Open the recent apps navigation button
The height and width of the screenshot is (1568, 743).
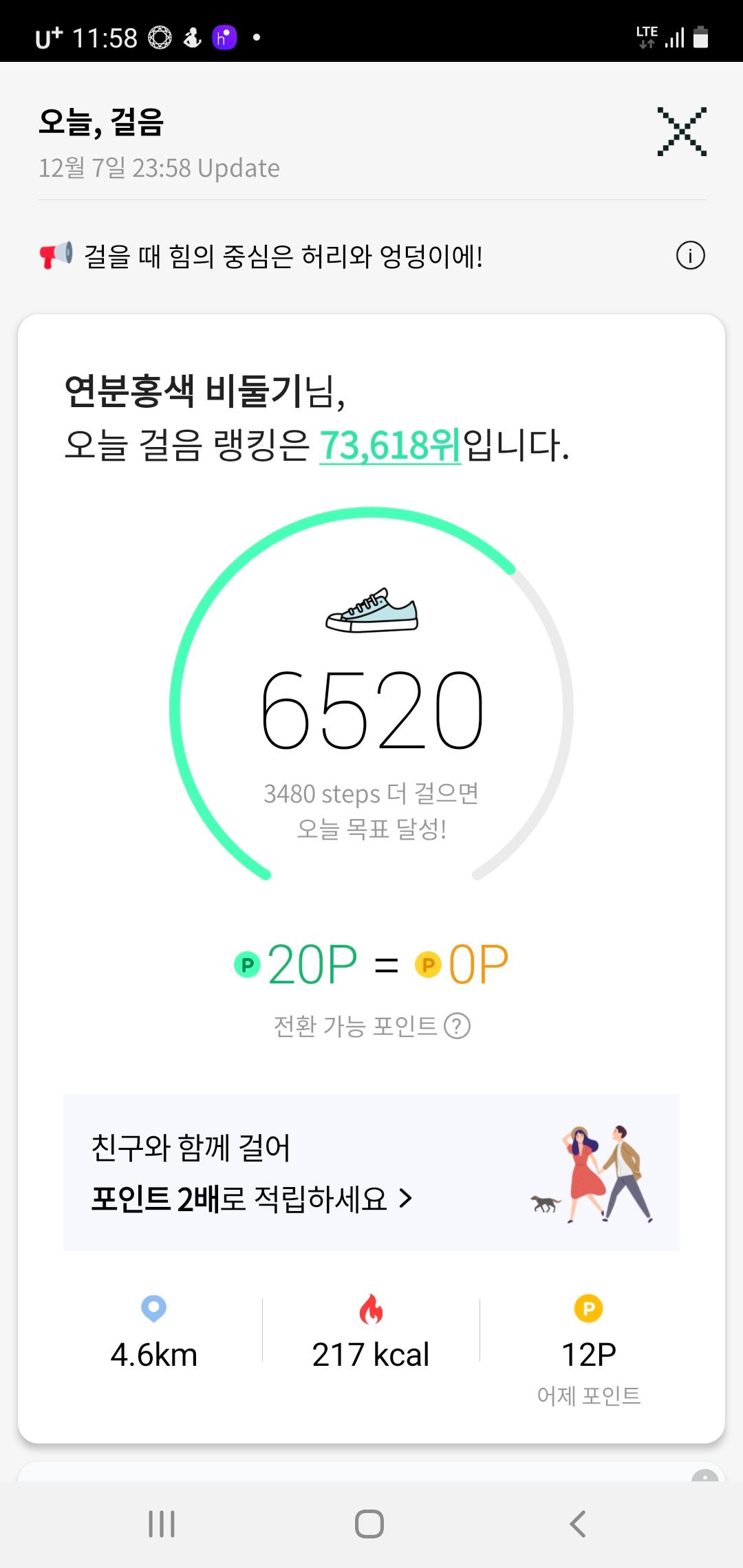[162, 1524]
